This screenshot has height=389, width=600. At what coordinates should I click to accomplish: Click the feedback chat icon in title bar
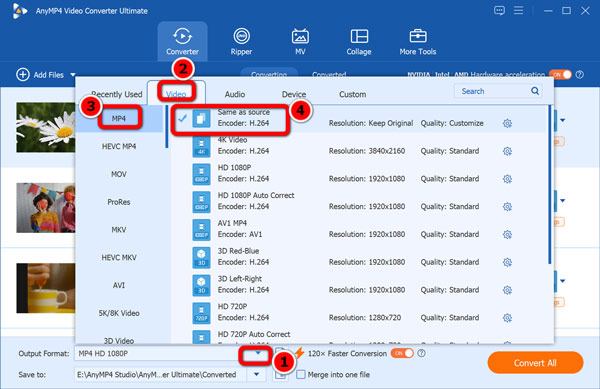pyautogui.click(x=499, y=10)
